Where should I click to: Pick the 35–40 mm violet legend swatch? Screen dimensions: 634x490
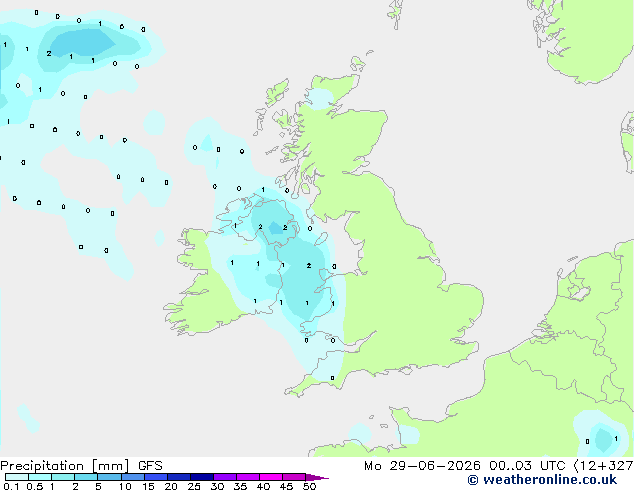click(248, 477)
